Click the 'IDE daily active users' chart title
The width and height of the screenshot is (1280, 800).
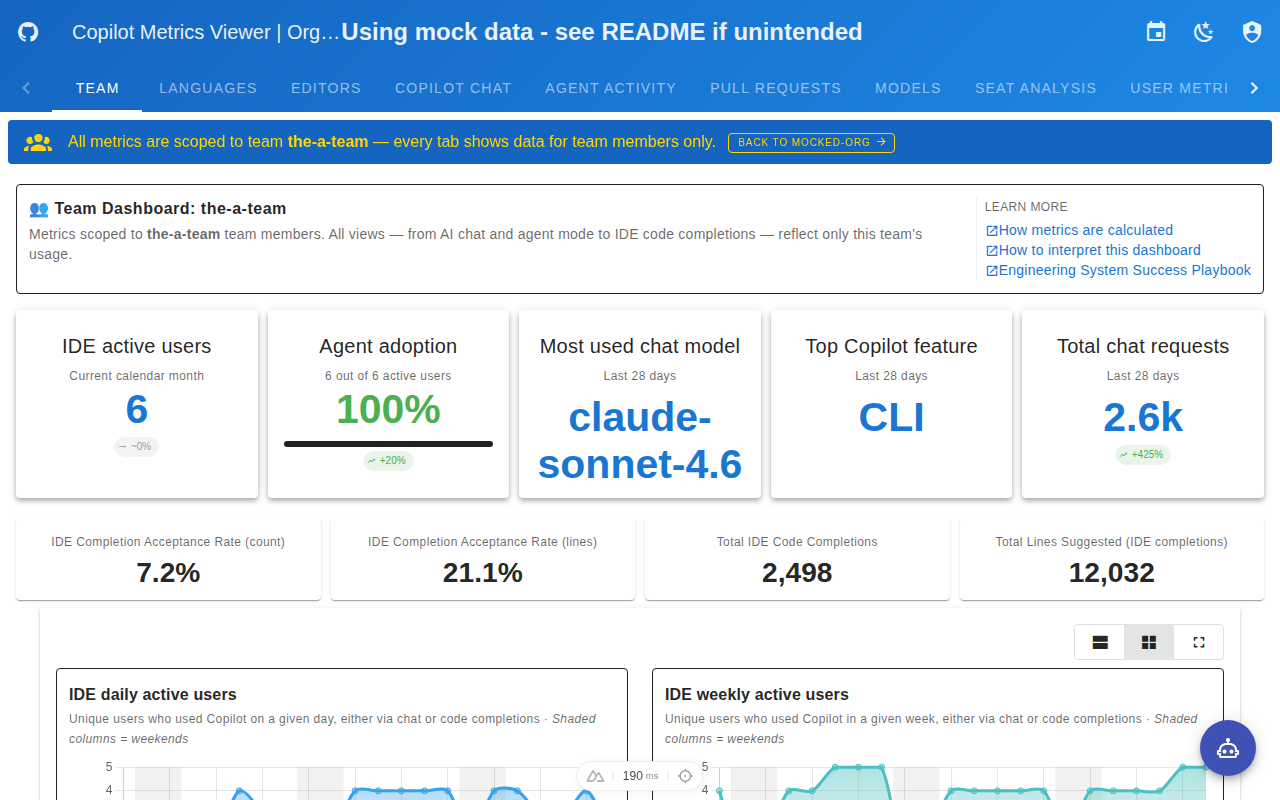(153, 694)
